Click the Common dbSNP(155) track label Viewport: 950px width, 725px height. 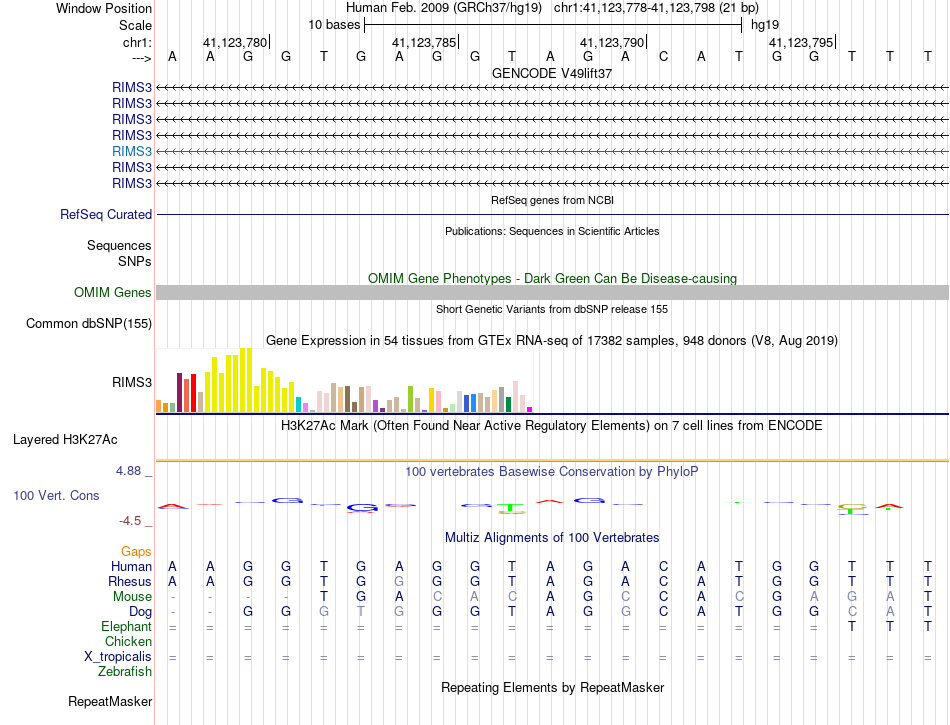(x=89, y=323)
